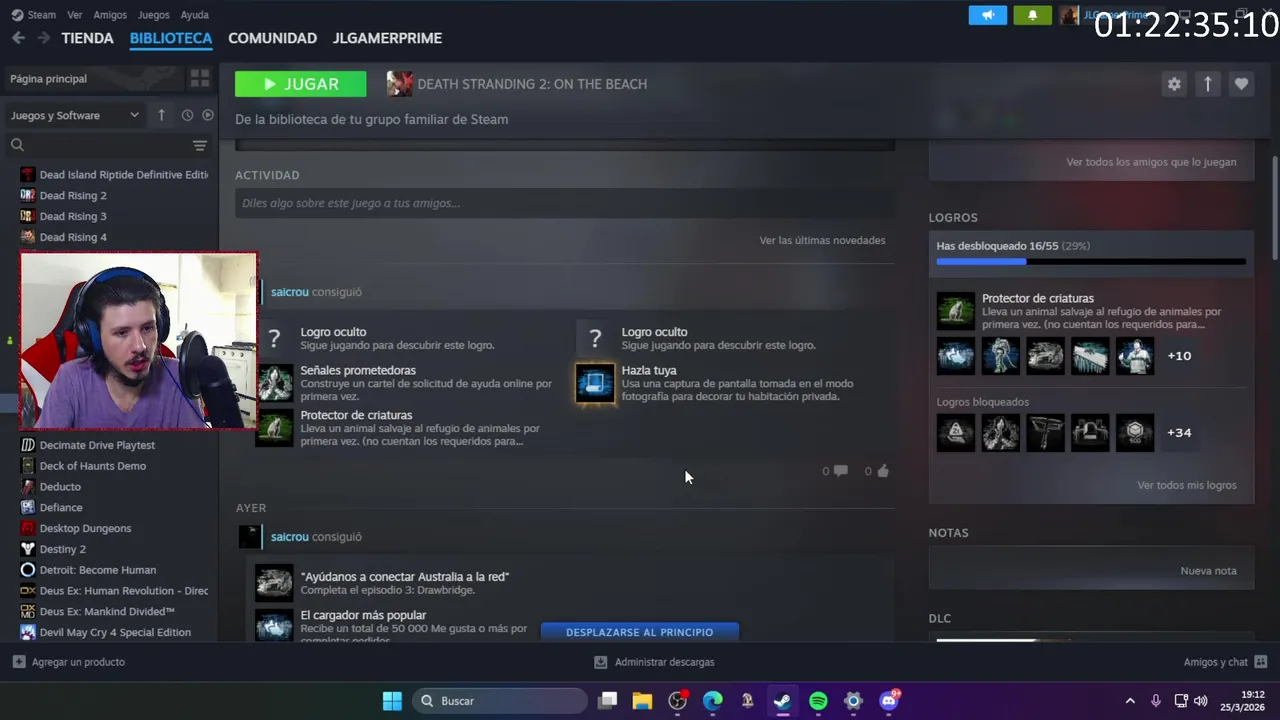Click the Hazla tuya achievement icon
The image size is (1280, 720).
click(x=595, y=383)
